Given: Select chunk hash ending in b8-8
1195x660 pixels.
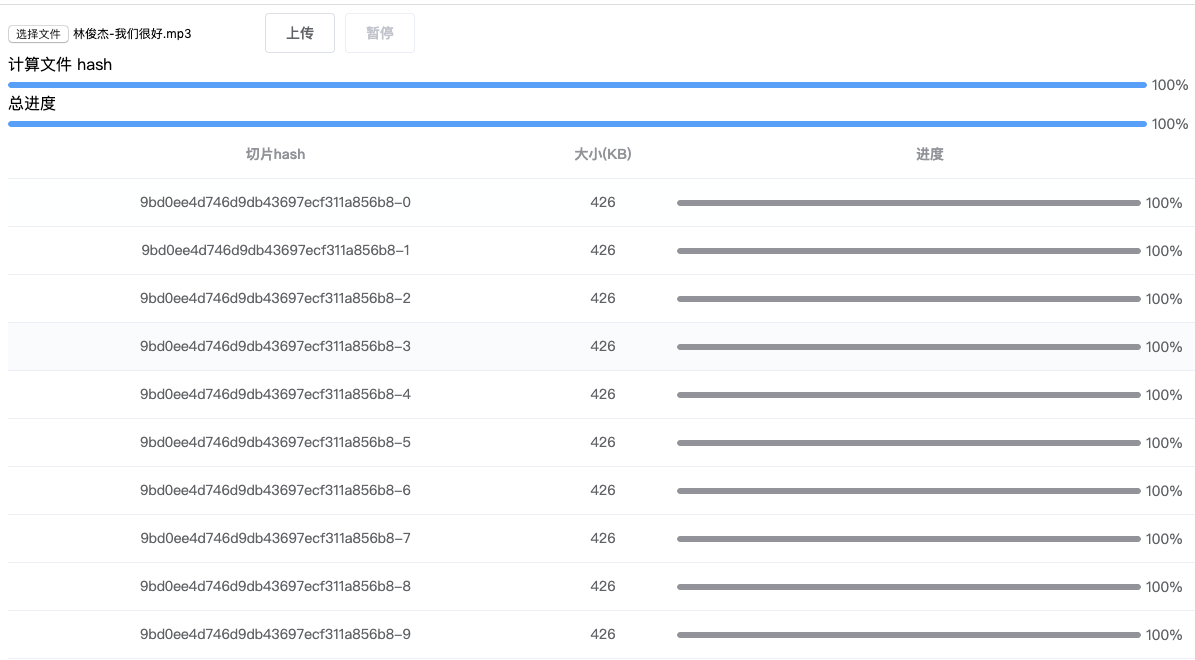Looking at the screenshot, I should [275, 586].
